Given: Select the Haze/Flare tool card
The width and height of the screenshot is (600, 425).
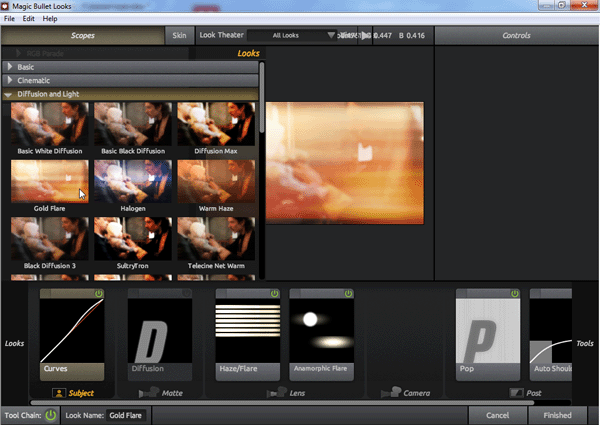Looking at the screenshot, I should pos(248,335).
